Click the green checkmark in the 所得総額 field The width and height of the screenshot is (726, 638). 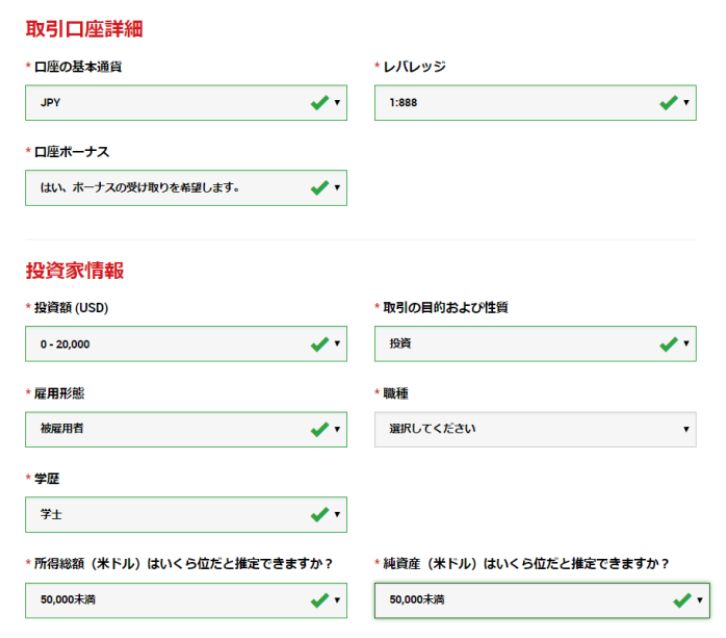320,600
